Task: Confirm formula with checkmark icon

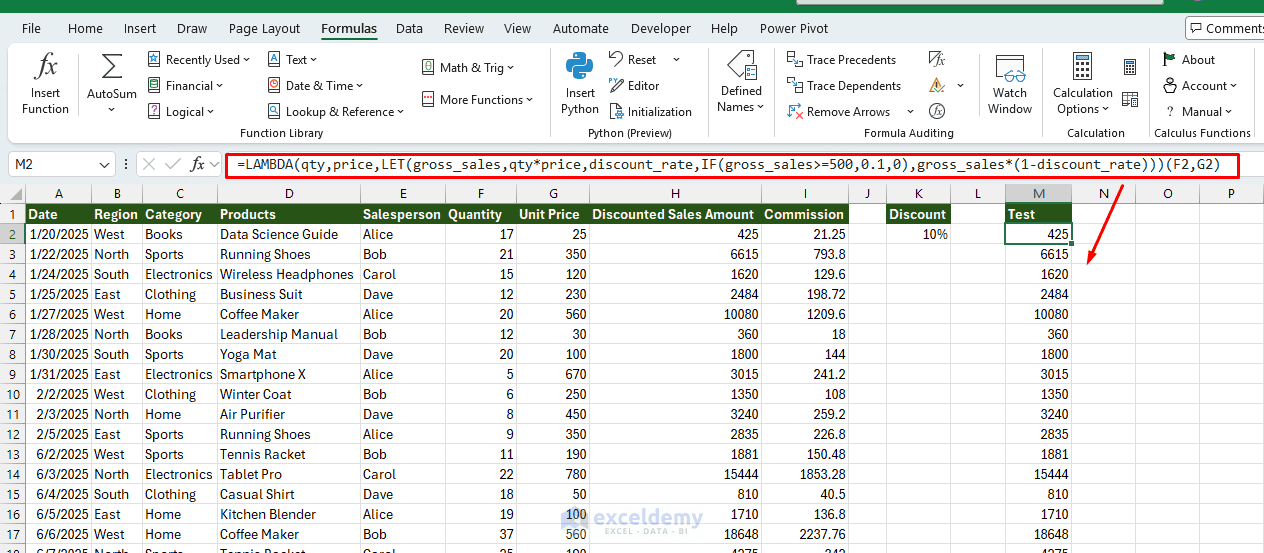Action: click(x=173, y=164)
